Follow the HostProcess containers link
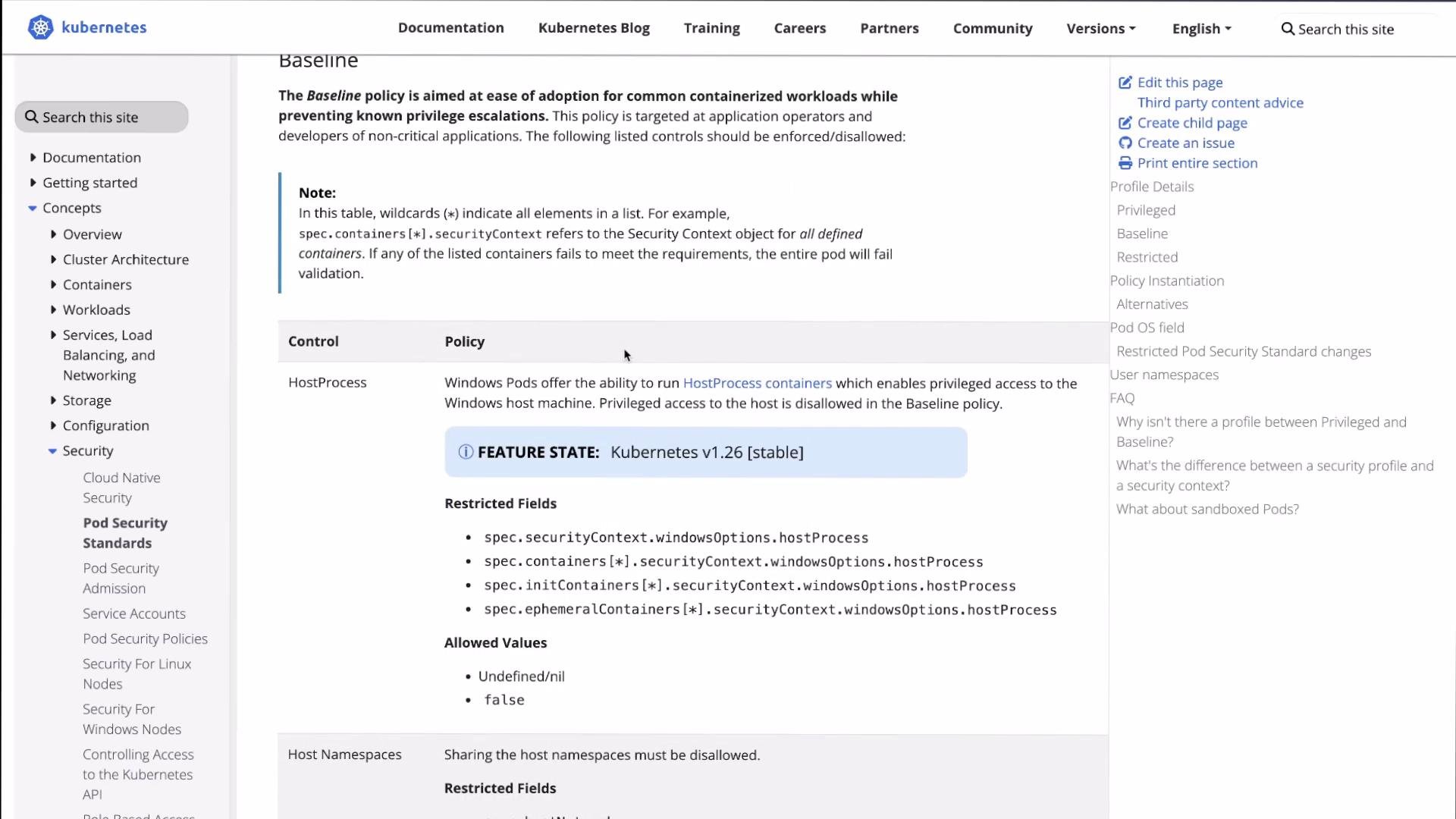Viewport: 1456px width, 819px height. [x=757, y=383]
